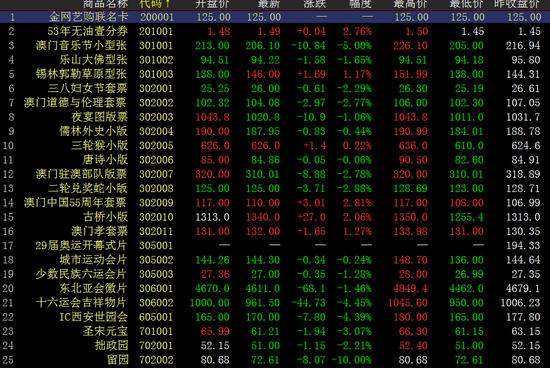Click the -10.84 change value
The height and width of the screenshot is (368, 550).
(x=308, y=46)
